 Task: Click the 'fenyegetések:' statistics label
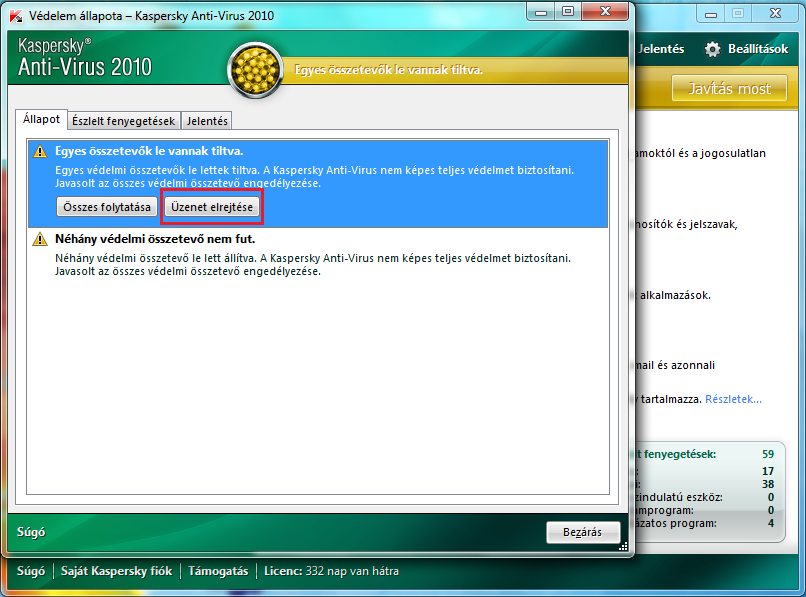[x=680, y=455]
